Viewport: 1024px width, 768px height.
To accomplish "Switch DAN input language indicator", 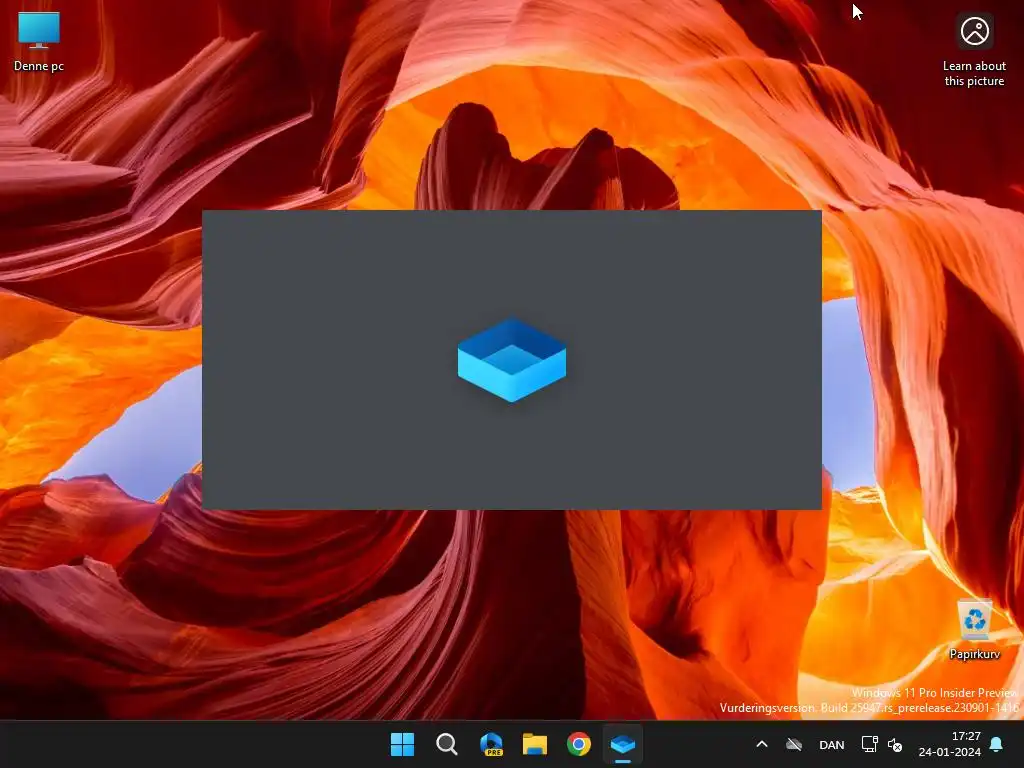I will pyautogui.click(x=831, y=744).
